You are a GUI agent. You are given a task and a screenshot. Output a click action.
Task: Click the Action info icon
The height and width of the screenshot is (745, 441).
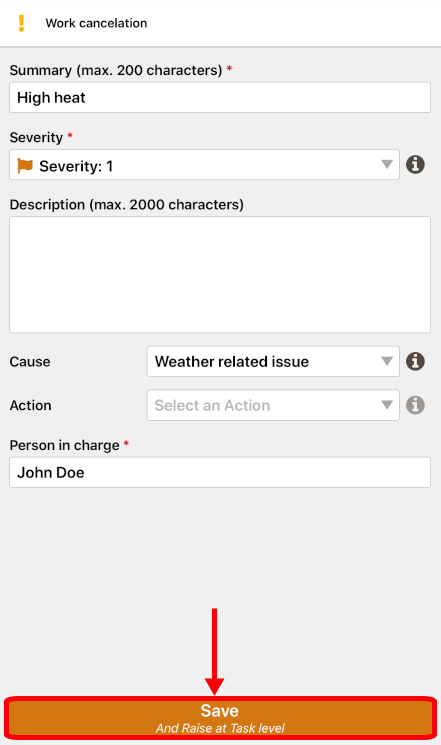415,405
